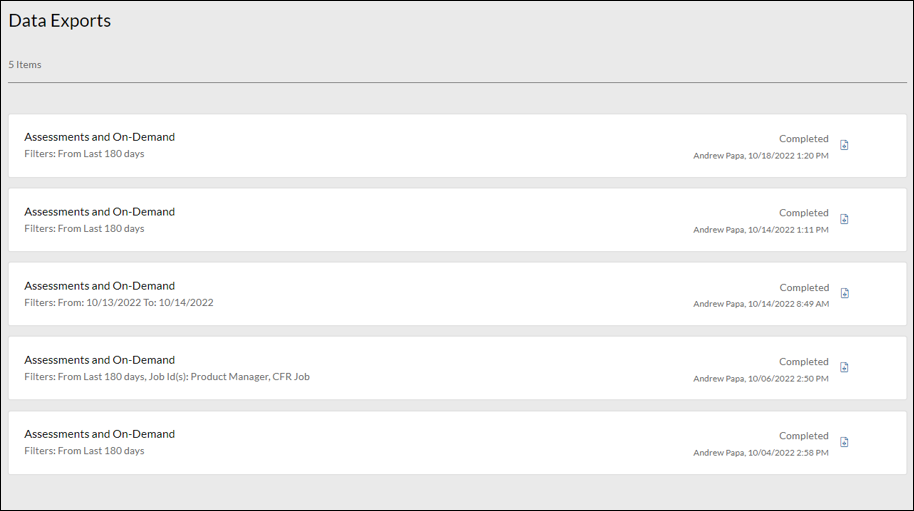
Task: Click Completed status on the 10/18/2022 export
Action: (803, 139)
